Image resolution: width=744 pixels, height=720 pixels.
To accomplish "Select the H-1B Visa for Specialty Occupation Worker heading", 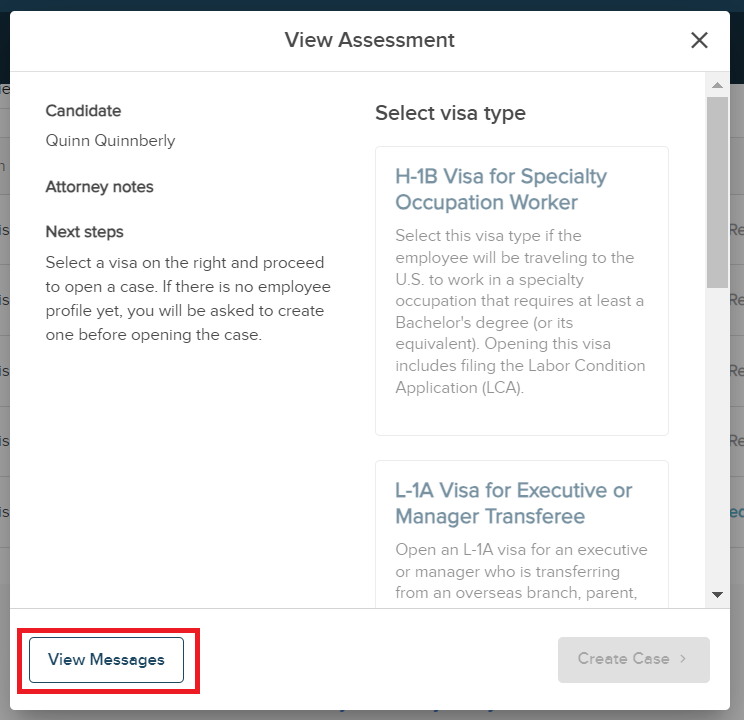I will click(x=501, y=189).
